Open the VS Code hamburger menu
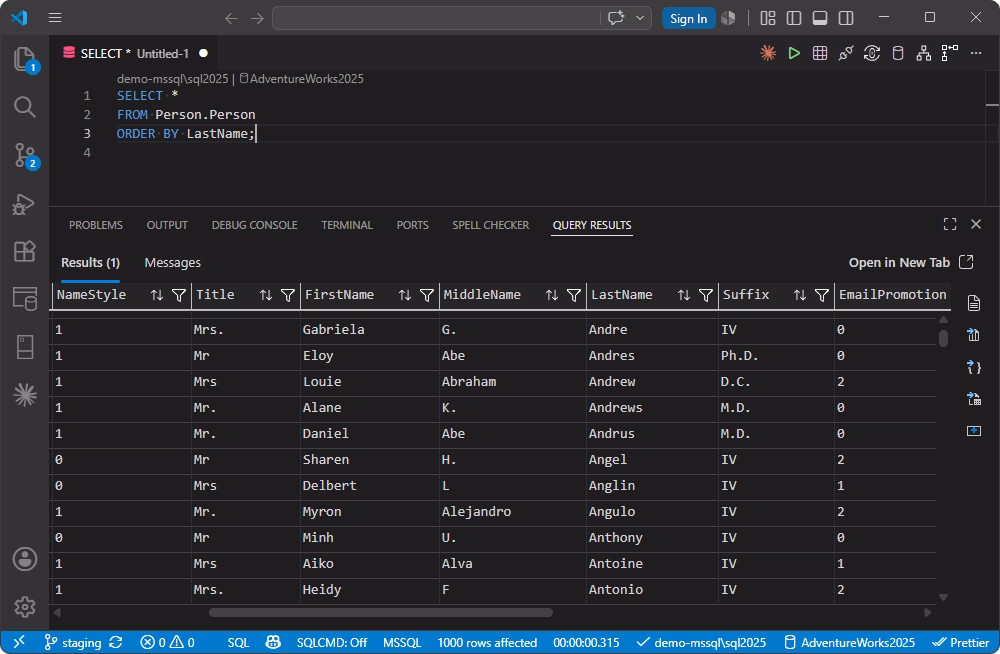1000x654 pixels. click(x=55, y=17)
